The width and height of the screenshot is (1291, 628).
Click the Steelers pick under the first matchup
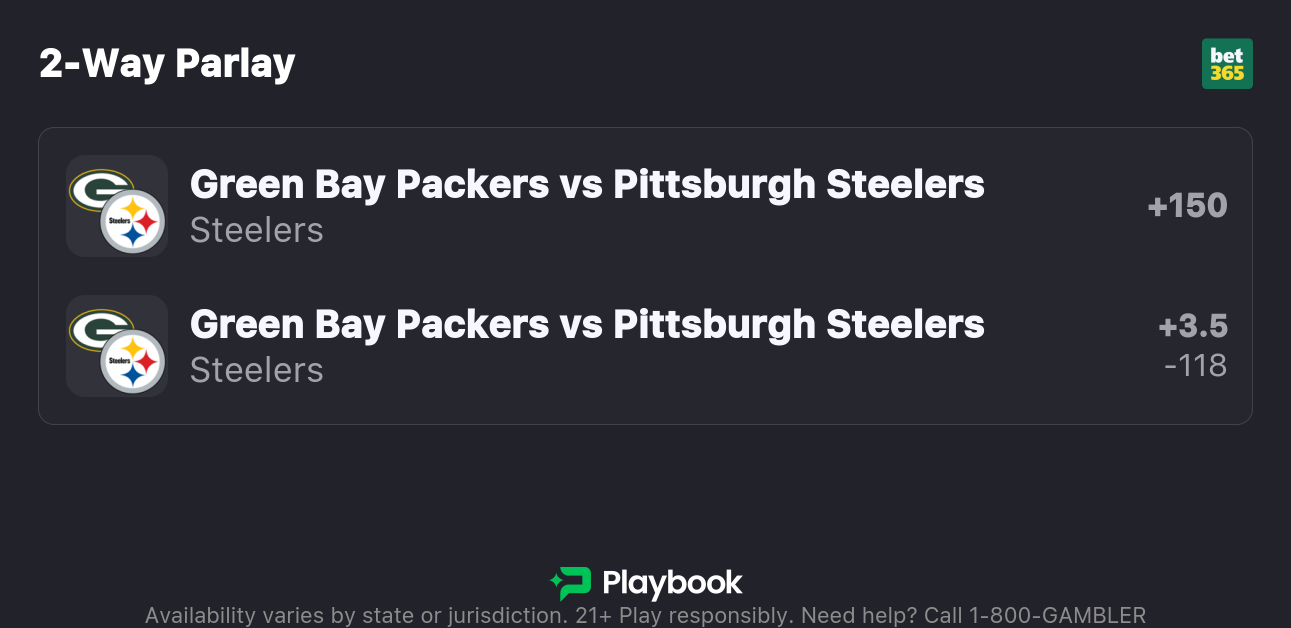[x=256, y=230]
